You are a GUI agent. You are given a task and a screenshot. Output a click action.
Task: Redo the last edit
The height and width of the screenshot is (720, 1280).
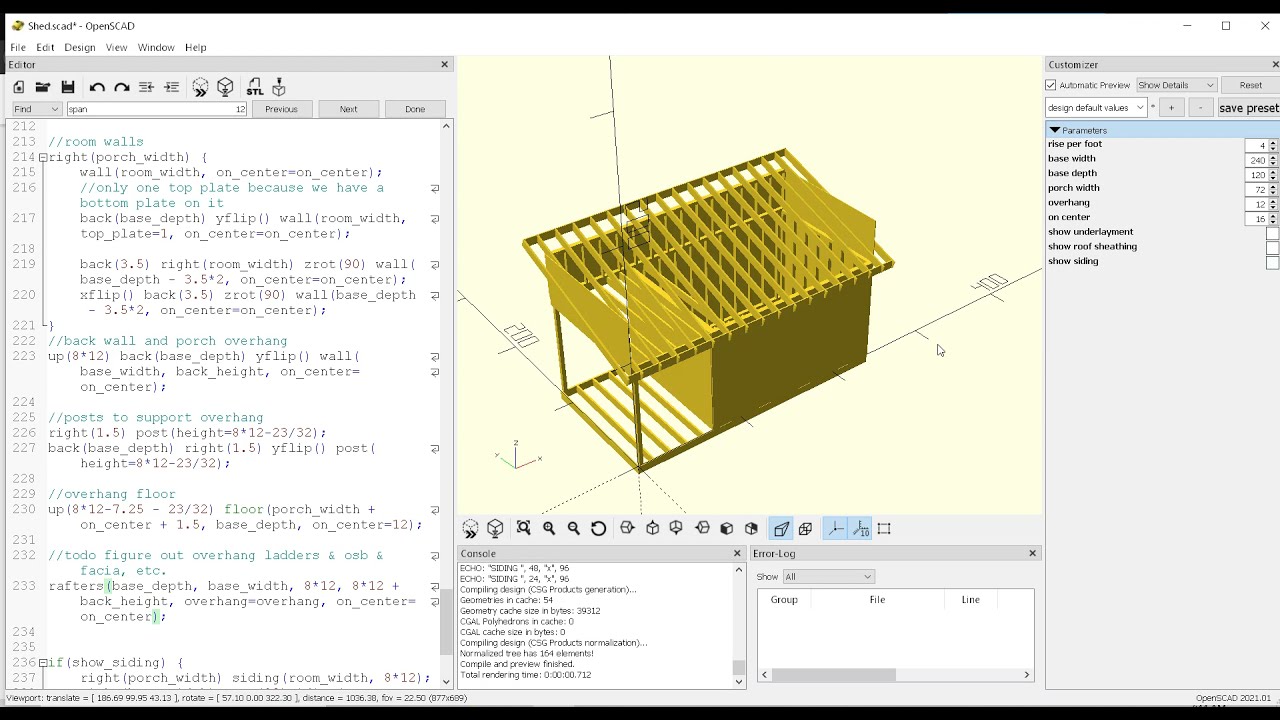point(122,87)
